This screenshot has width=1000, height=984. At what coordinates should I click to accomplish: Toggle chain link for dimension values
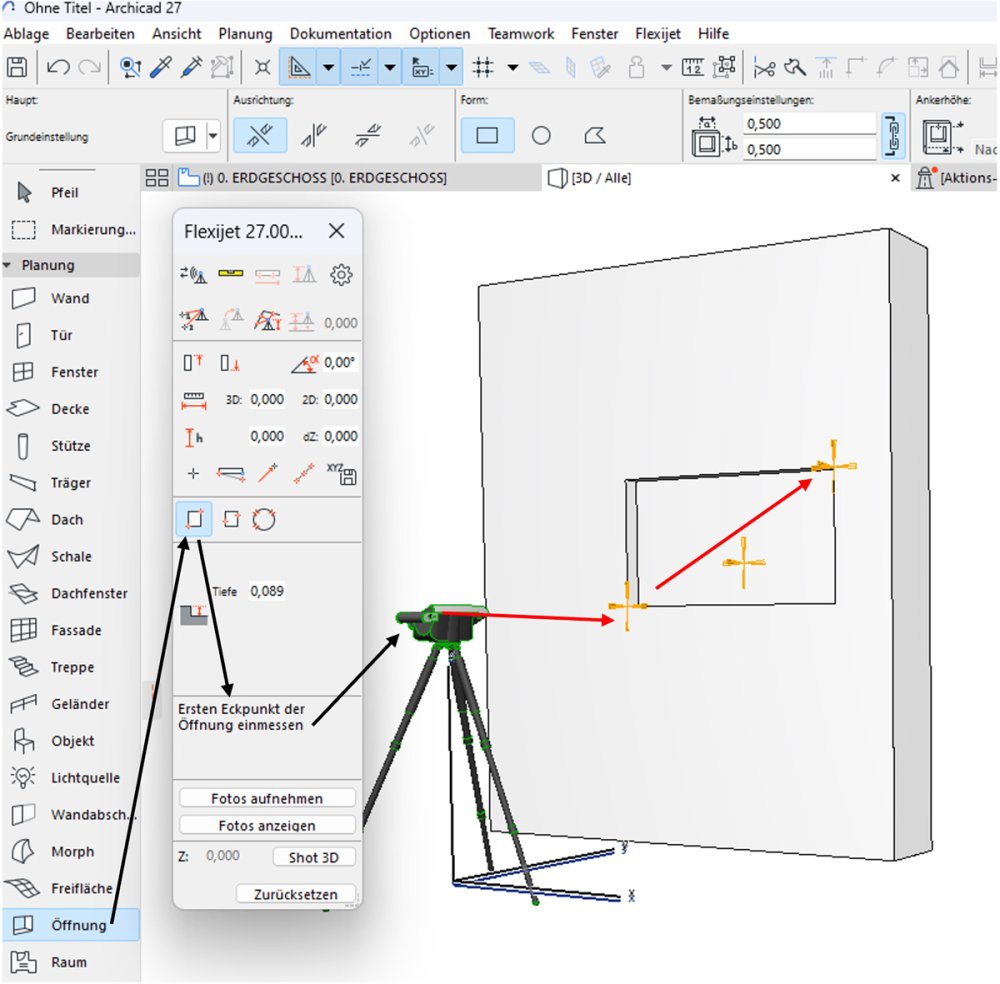coord(893,136)
